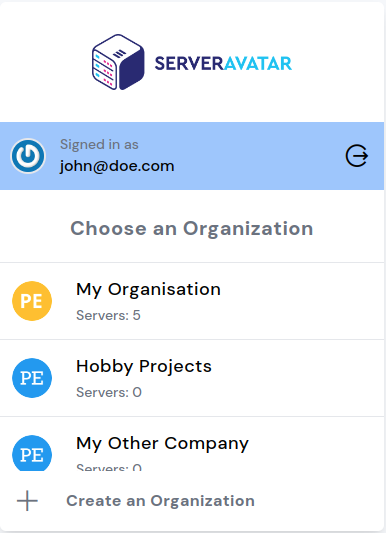Click the partially hidden Servers count below My Other Company
The height and width of the screenshot is (533, 386).
click(109, 467)
